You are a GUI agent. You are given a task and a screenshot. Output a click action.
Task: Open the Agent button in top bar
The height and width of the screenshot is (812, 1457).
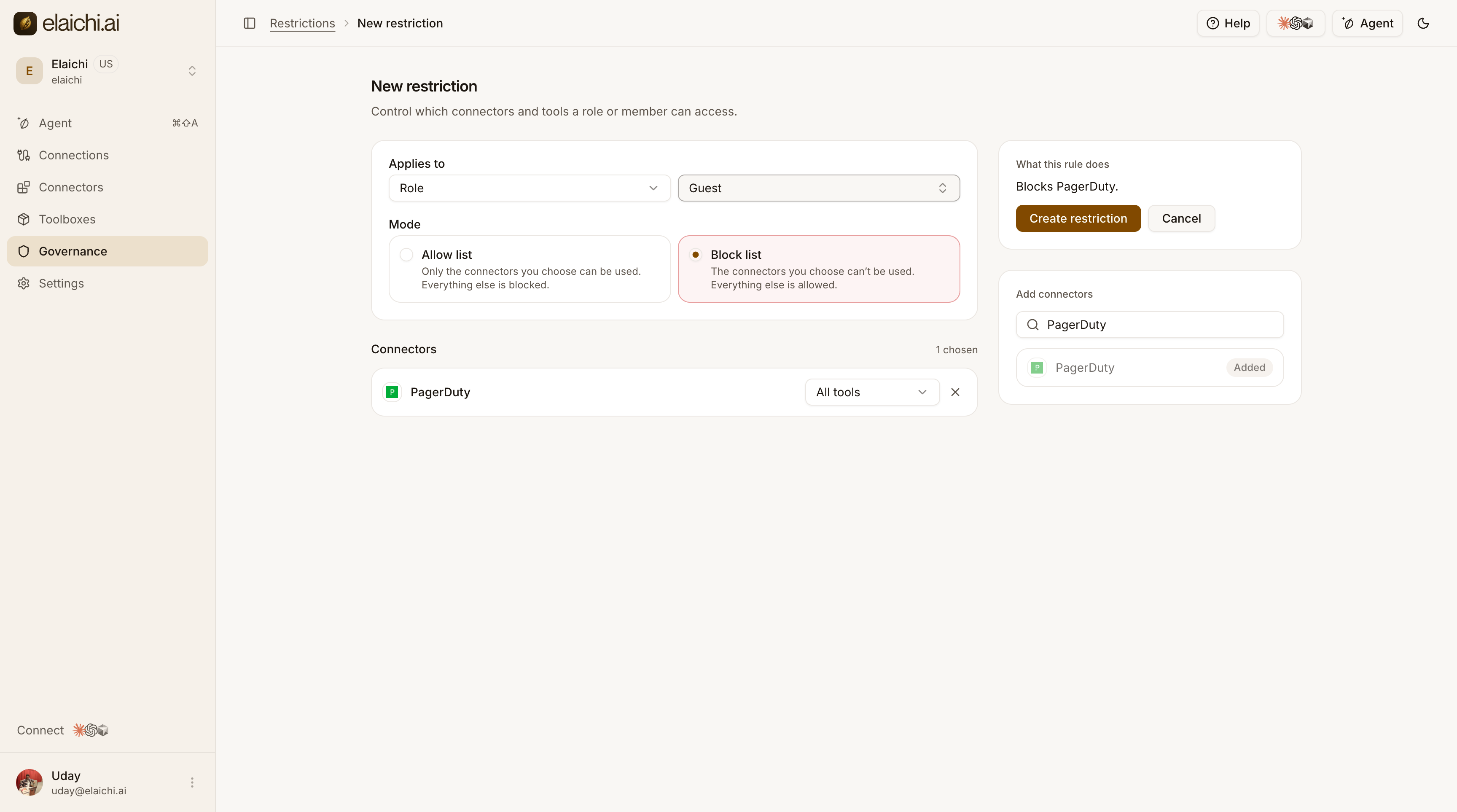1368,23
